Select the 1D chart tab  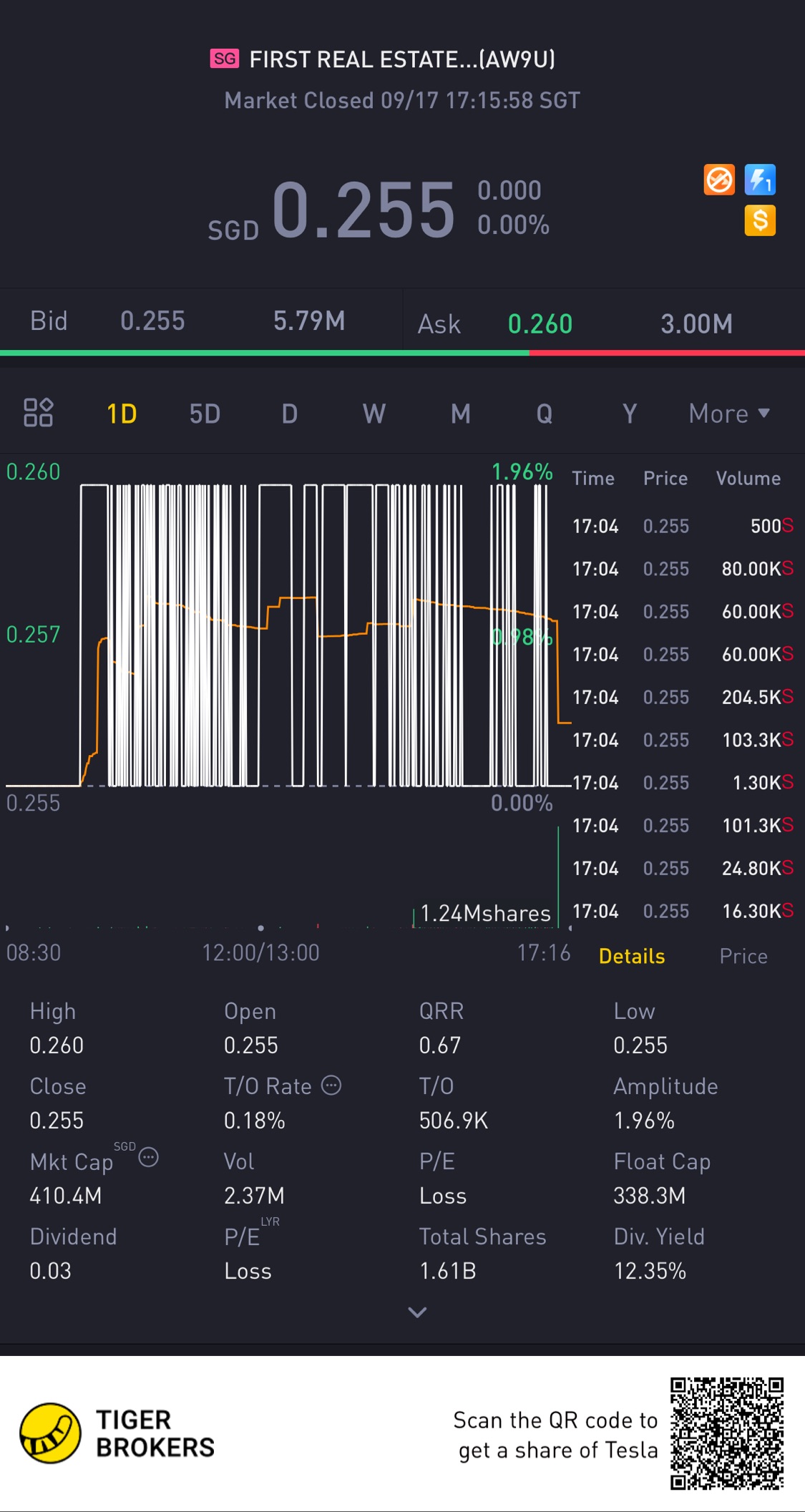pyautogui.click(x=122, y=414)
